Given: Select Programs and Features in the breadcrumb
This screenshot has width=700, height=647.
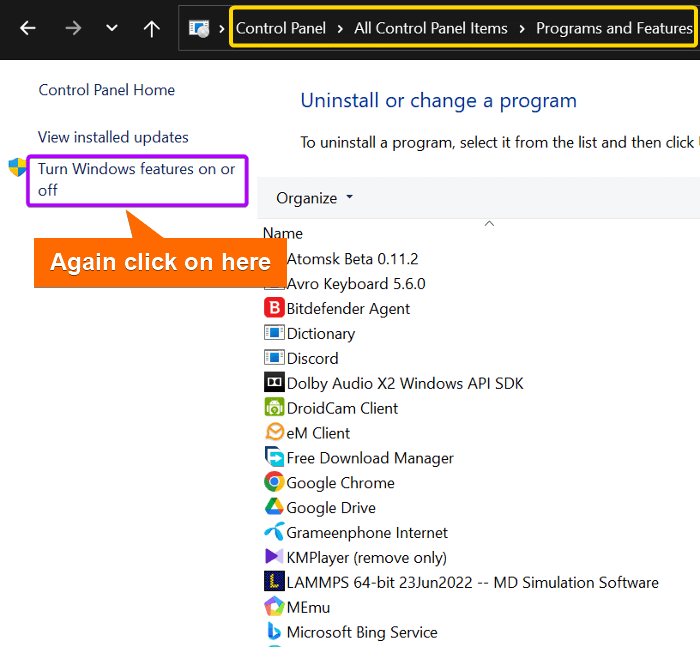Looking at the screenshot, I should pos(614,28).
